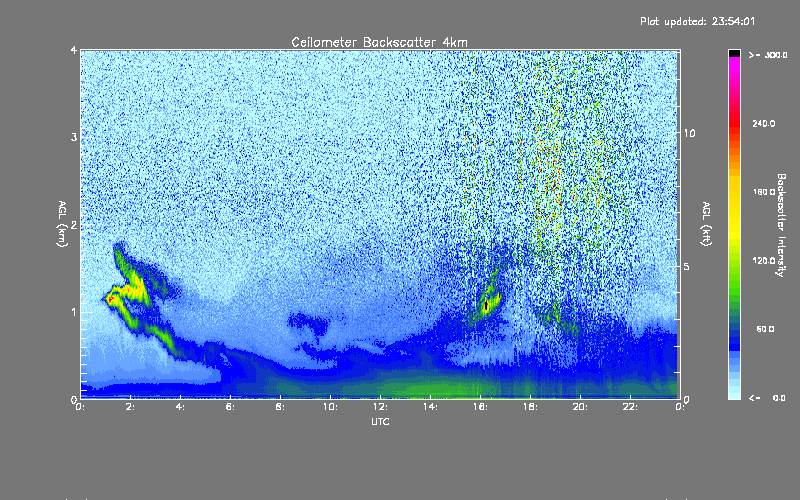
Task: Click the '2' tick on the km axis
Action: tap(74, 225)
